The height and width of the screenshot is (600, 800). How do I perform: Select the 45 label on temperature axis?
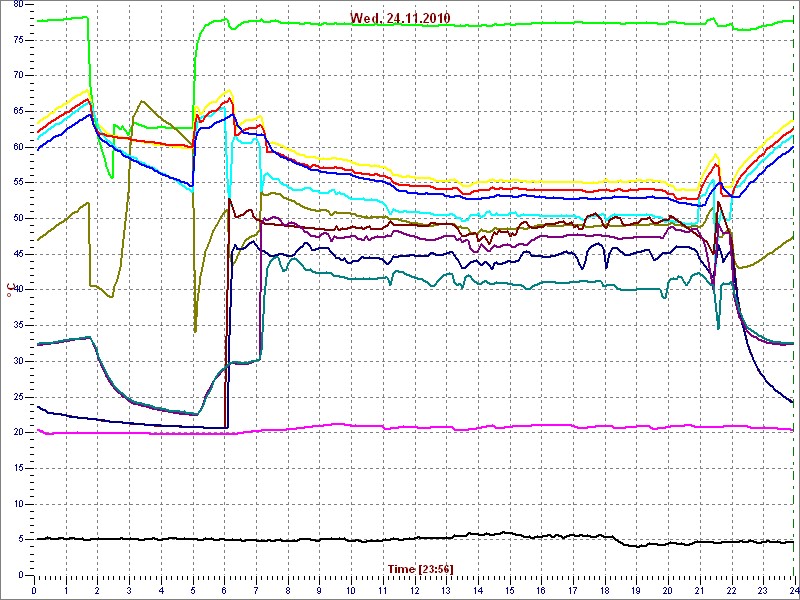[17, 254]
